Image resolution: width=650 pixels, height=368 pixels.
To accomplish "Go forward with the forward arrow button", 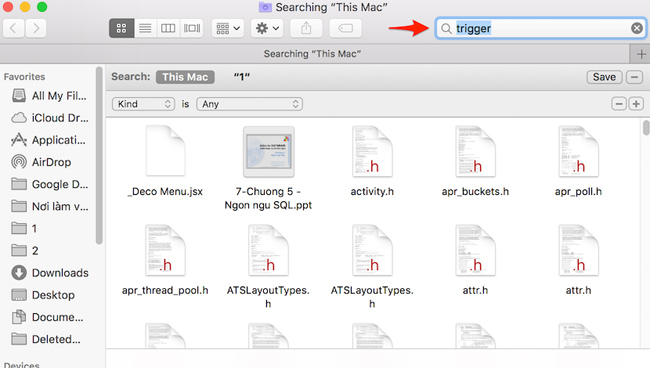I will click(36, 28).
